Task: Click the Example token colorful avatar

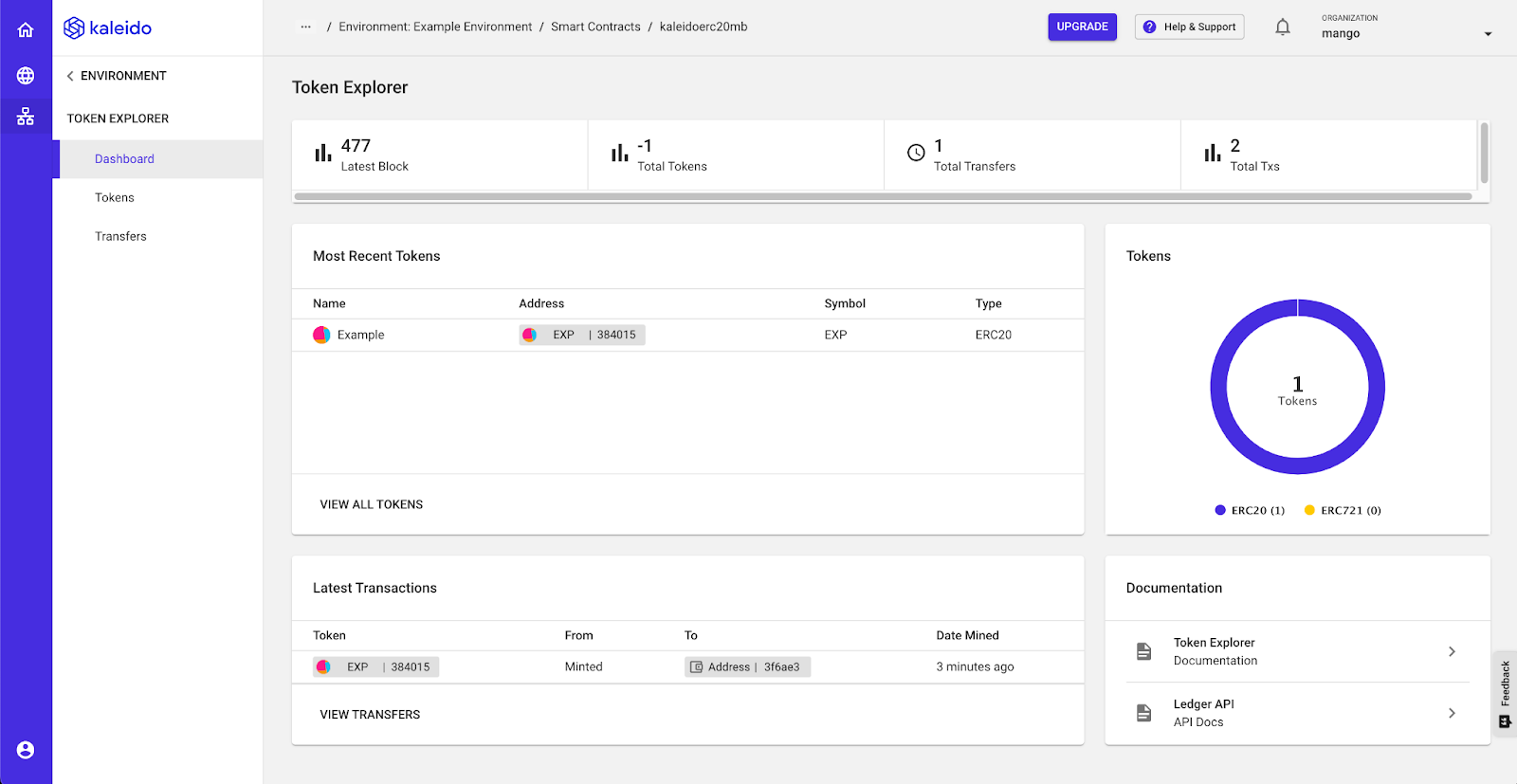Action: point(321,335)
